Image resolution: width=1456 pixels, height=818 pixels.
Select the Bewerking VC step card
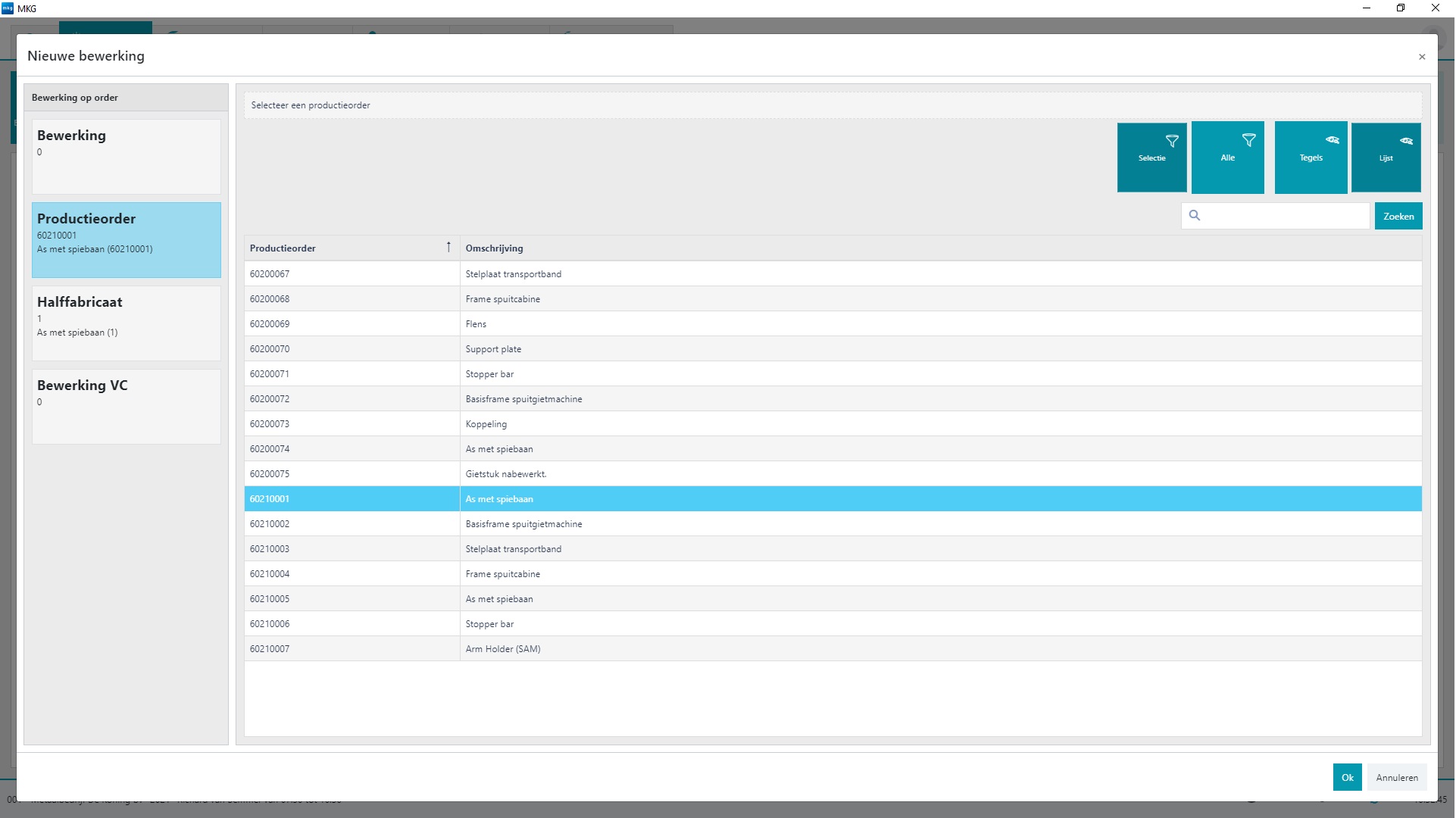pyautogui.click(x=127, y=407)
